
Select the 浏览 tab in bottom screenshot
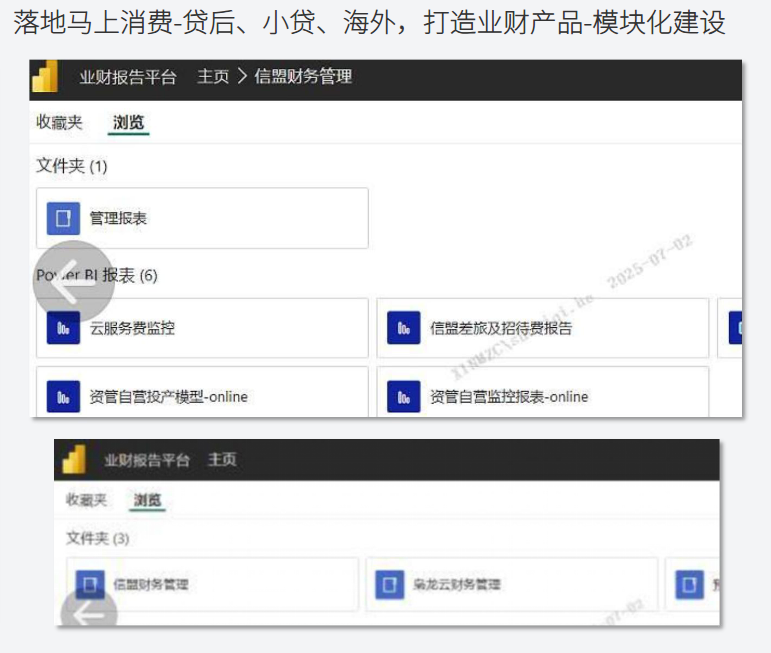pyautogui.click(x=147, y=500)
